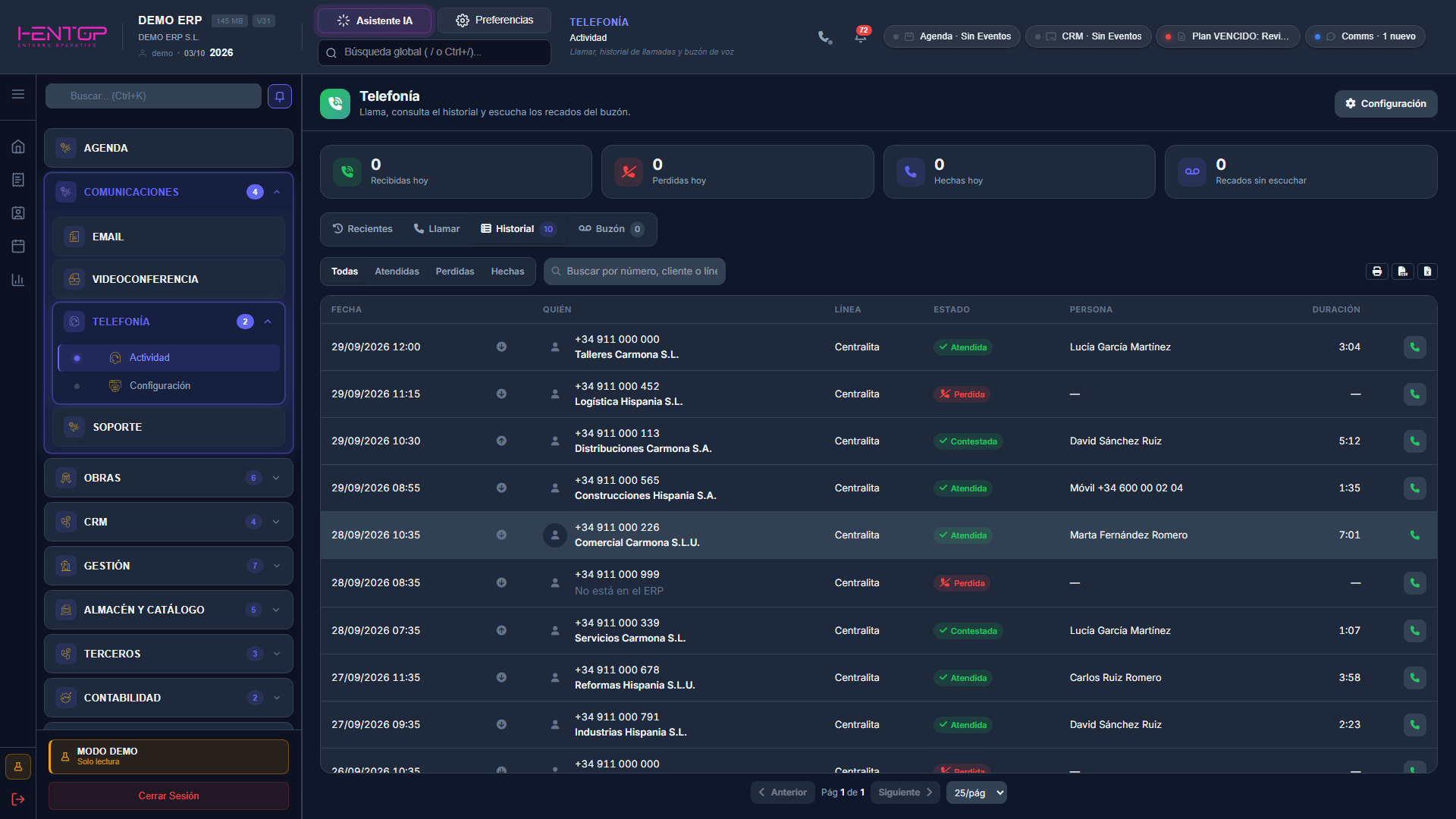Focus the Buscar por número search field

coord(635,271)
